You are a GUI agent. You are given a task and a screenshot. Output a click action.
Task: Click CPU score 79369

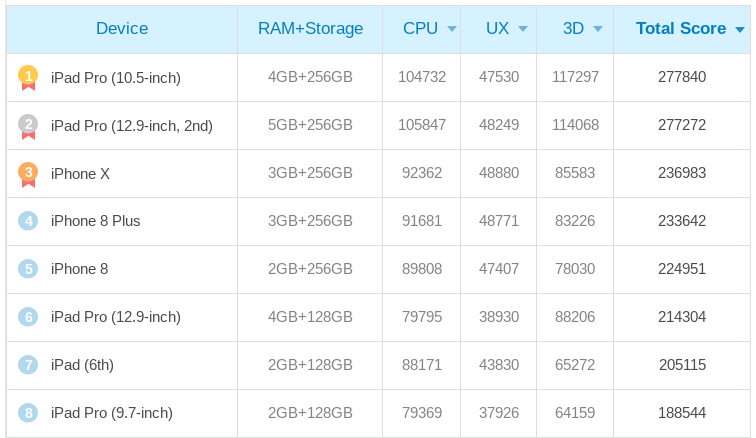pos(422,413)
